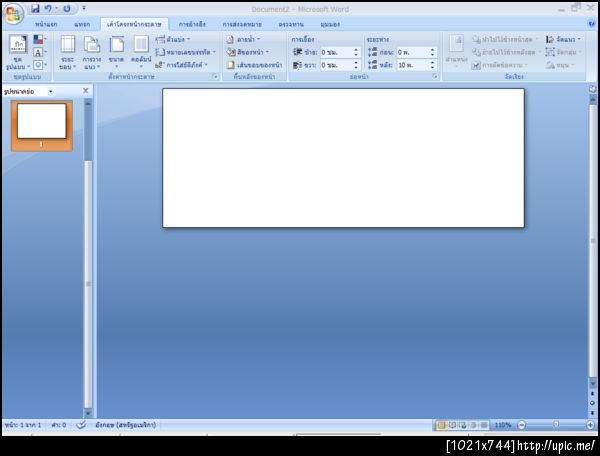Click the Send to Back icon in Arrange
The image size is (600, 456).
click(476, 52)
